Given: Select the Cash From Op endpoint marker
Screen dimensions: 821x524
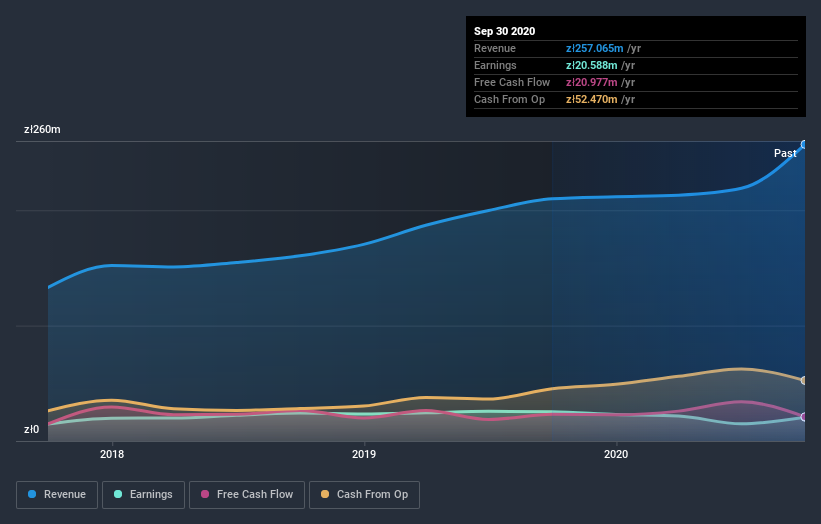Looking at the screenshot, I should (x=804, y=381).
